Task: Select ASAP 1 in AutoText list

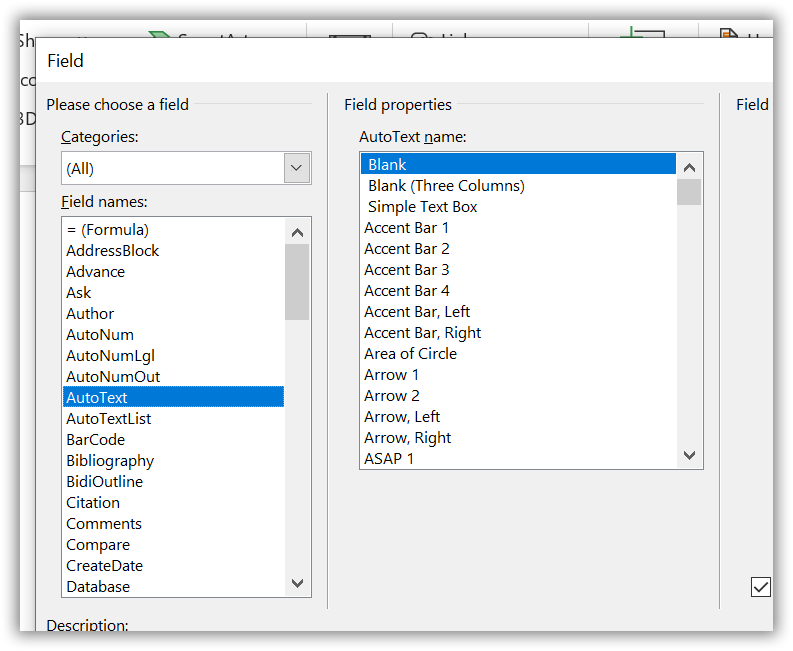Action: [389, 458]
